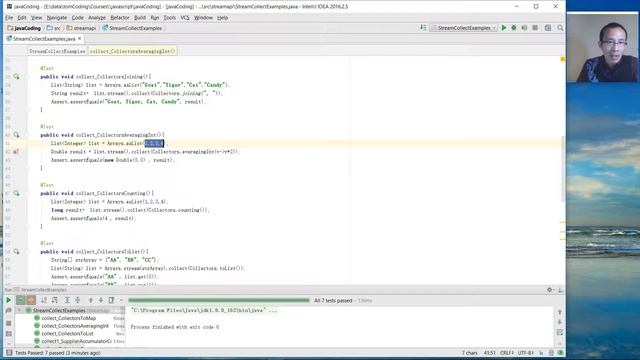Run StreamCollectExamples with the top toolbar Run button

pos(504,28)
